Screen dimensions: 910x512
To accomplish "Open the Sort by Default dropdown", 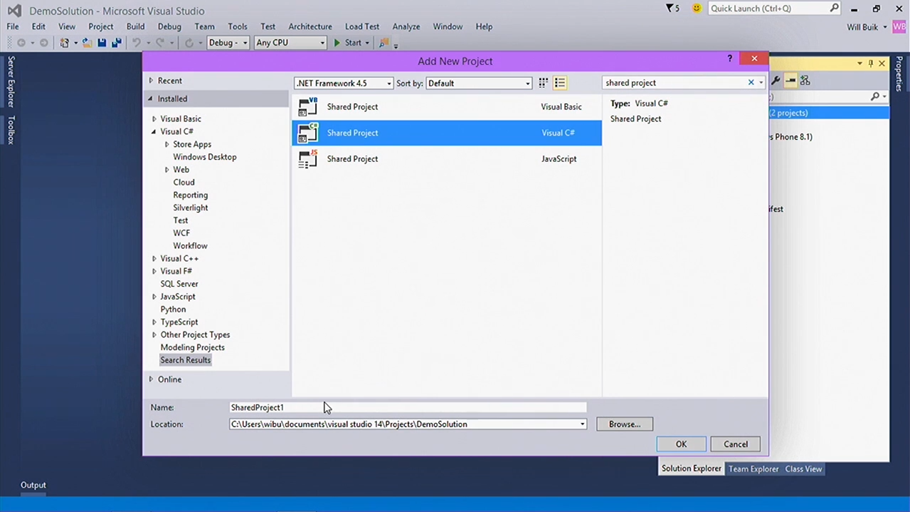I will 479,83.
